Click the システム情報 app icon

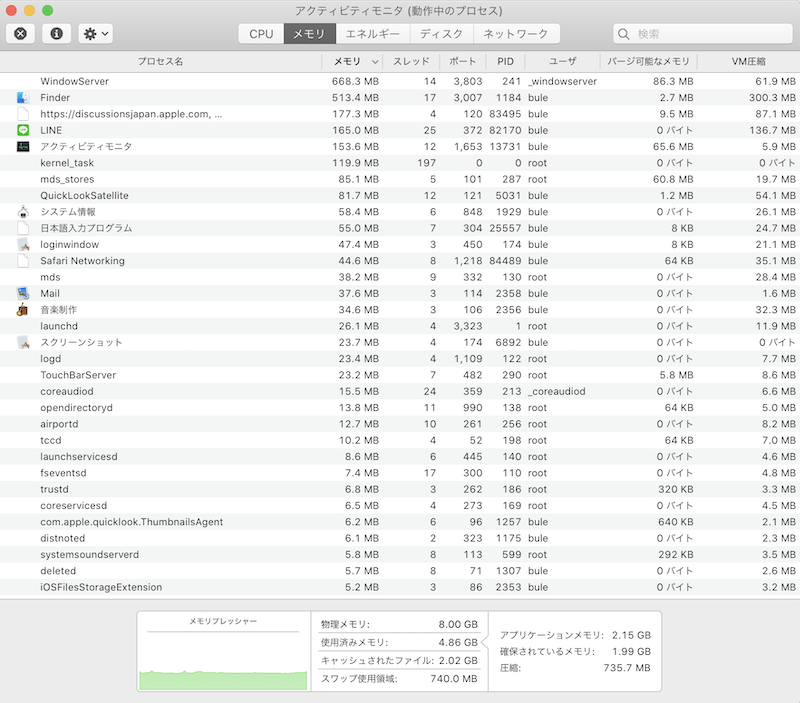(x=23, y=212)
